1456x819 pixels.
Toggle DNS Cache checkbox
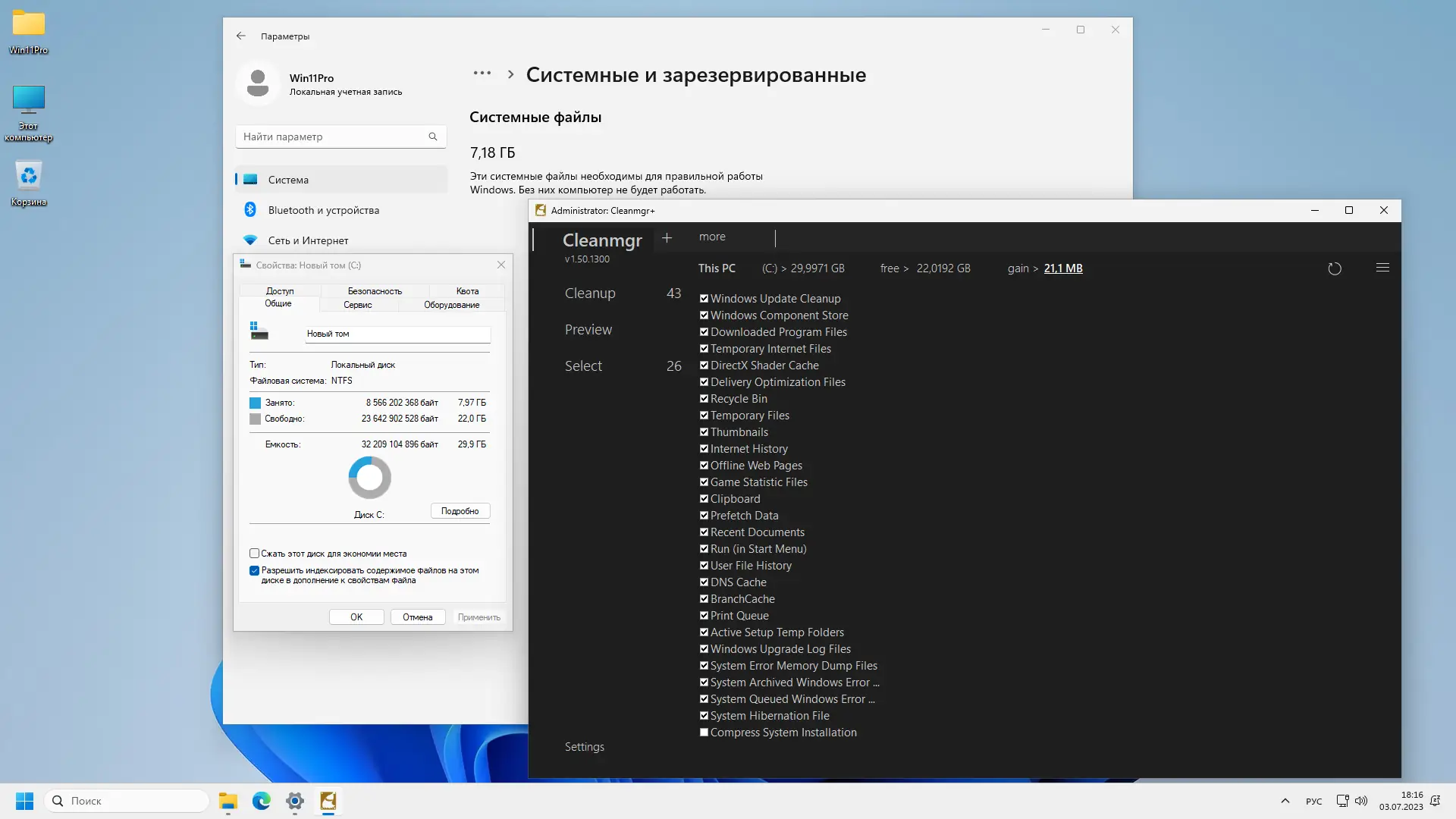coord(704,582)
